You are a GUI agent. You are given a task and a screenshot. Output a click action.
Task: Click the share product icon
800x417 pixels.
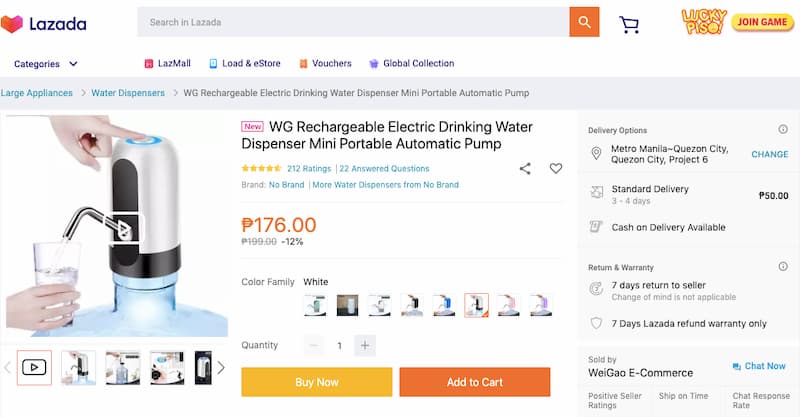(525, 169)
